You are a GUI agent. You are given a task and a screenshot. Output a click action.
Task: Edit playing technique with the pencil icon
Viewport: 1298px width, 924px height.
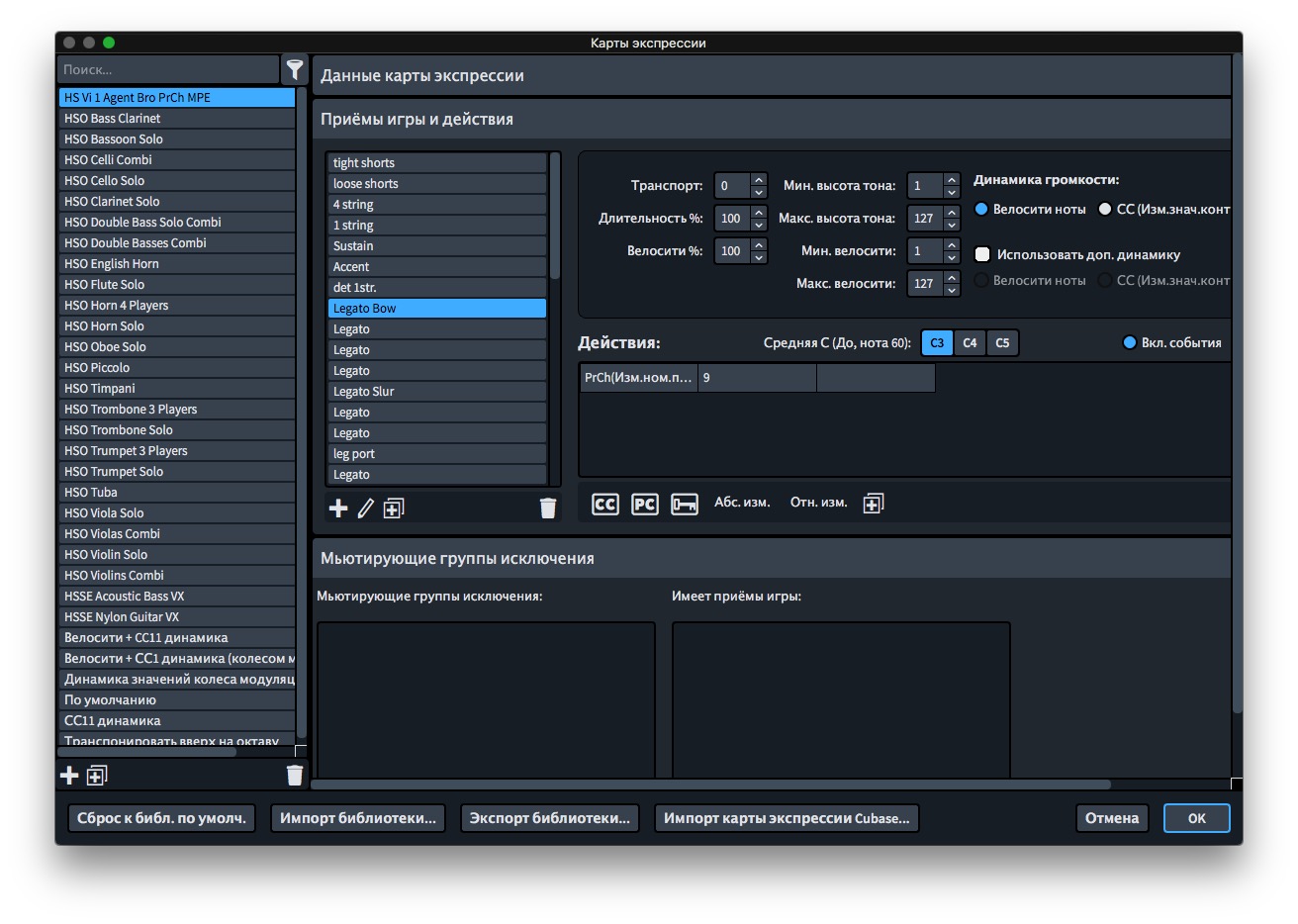(x=366, y=508)
